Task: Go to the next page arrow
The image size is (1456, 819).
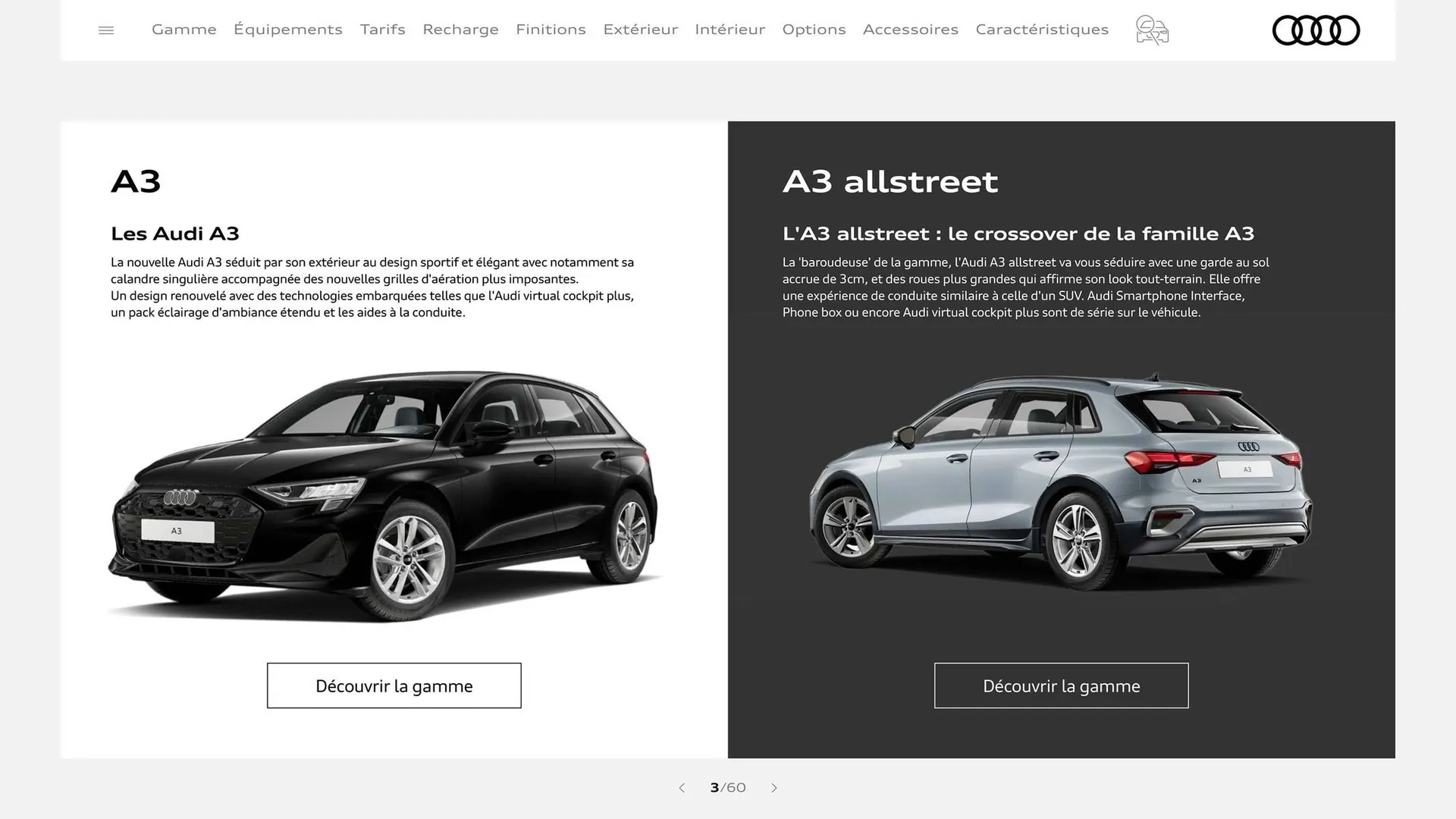Action: pyautogui.click(x=774, y=788)
